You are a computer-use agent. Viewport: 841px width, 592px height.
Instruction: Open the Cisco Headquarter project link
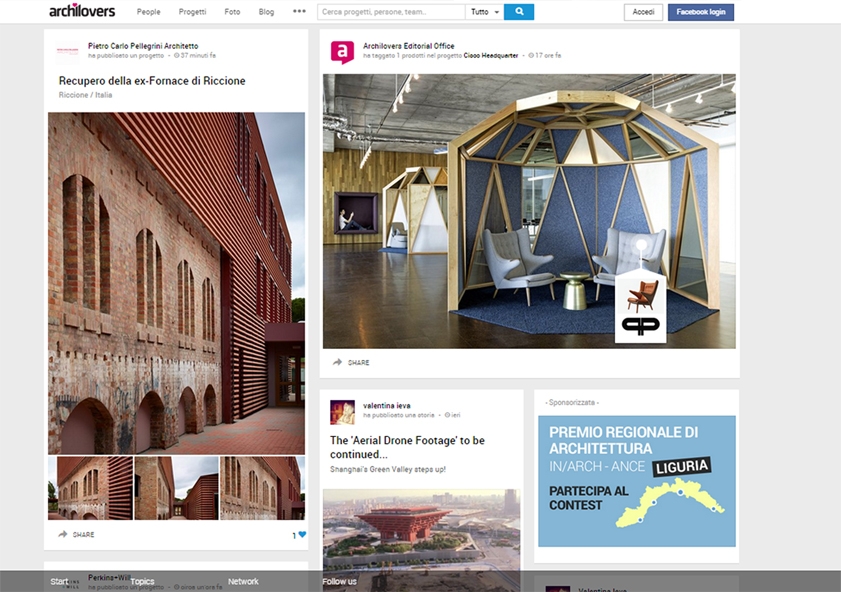491,55
